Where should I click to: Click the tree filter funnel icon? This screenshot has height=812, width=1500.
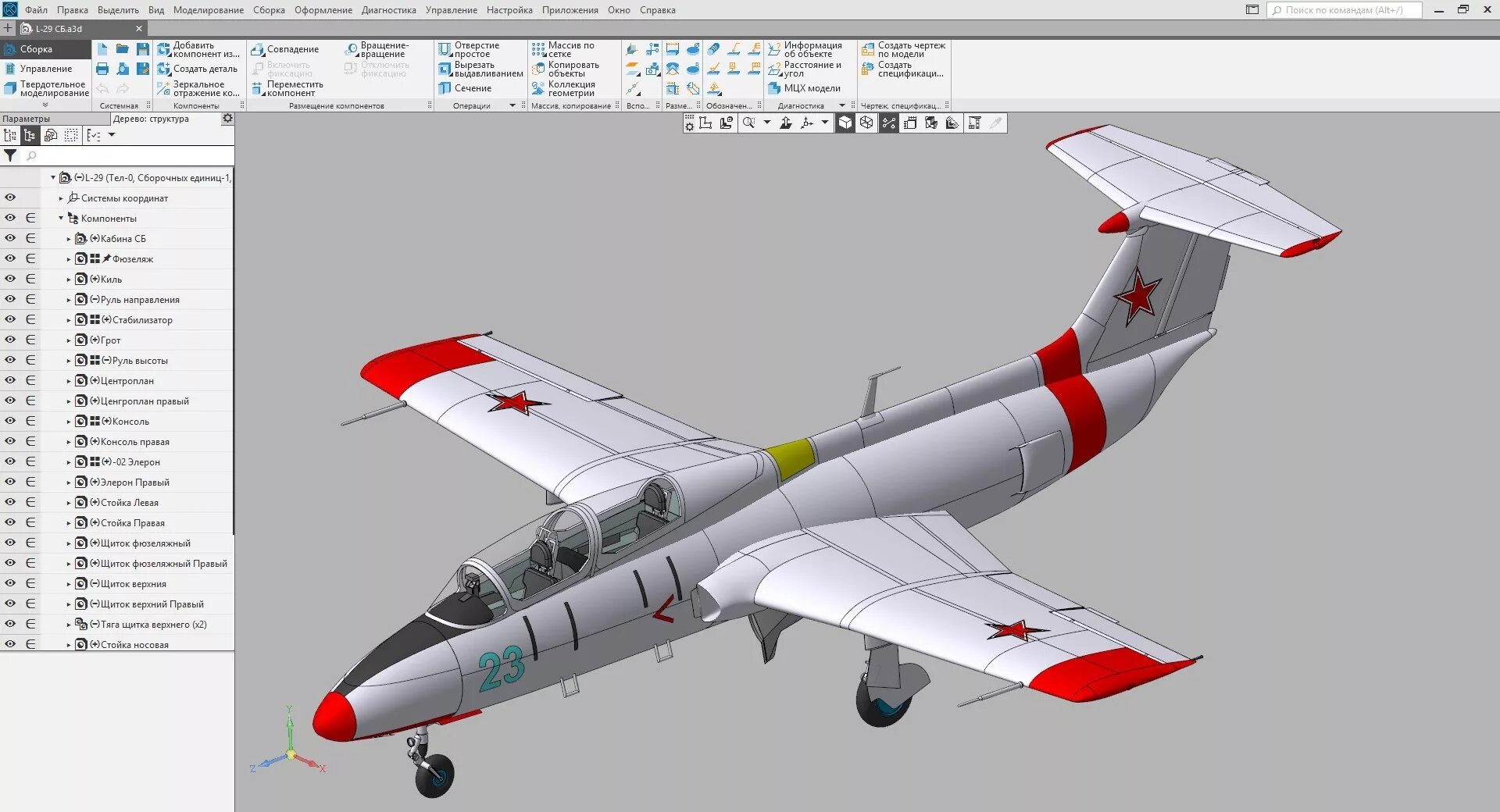10,155
